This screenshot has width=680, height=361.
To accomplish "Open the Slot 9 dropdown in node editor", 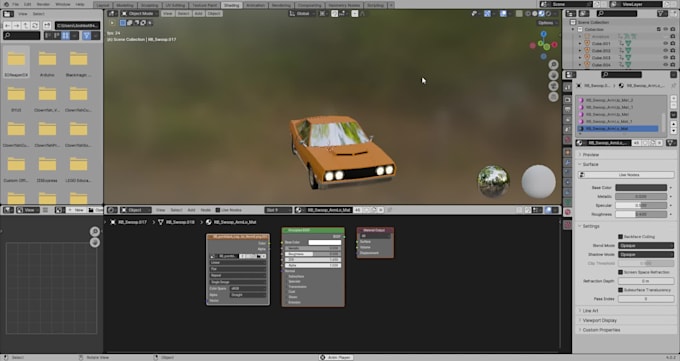I will pyautogui.click(x=278, y=210).
